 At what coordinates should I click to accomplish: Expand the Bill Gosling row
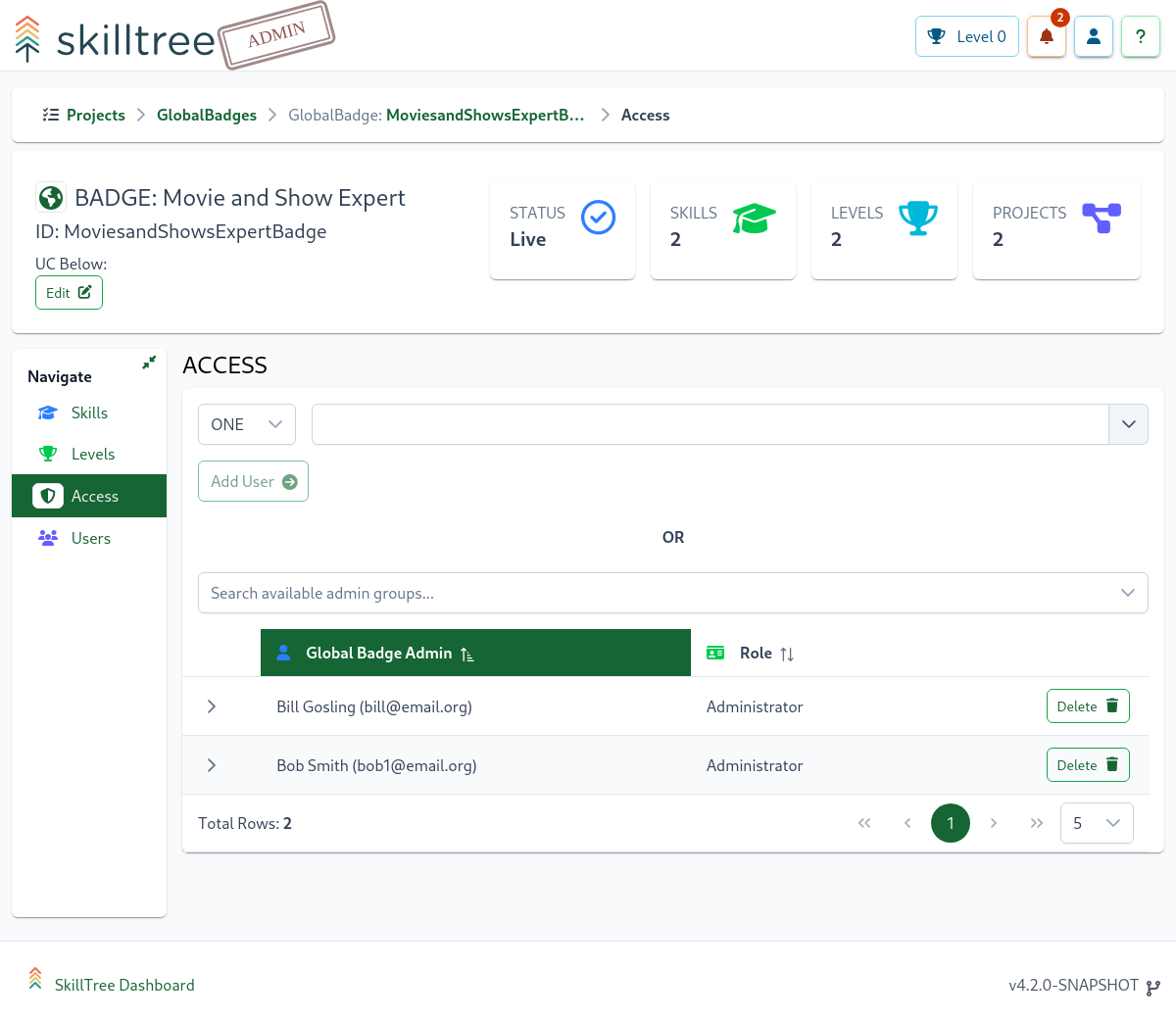212,706
